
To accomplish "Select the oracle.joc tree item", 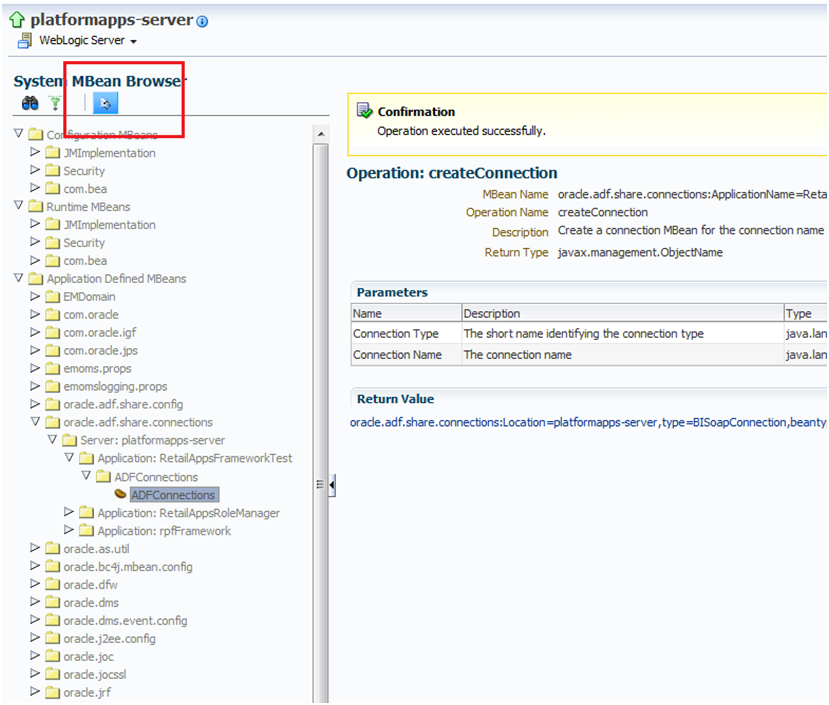I will click(x=88, y=657).
